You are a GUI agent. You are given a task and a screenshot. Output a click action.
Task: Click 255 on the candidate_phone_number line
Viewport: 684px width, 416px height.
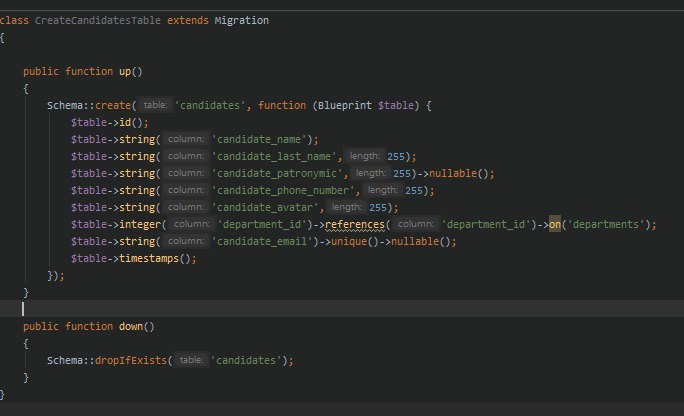414,191
